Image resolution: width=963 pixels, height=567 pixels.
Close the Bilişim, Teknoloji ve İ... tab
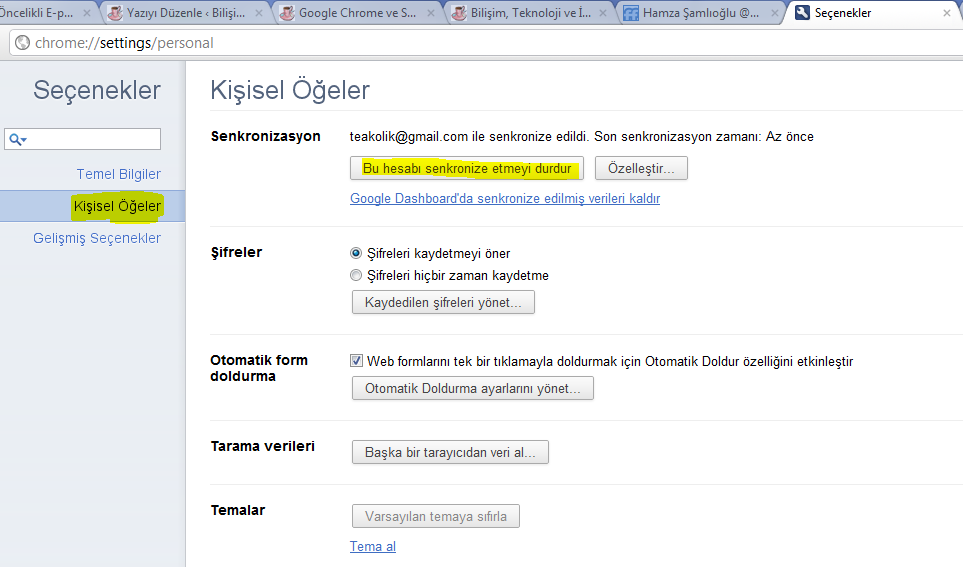point(602,13)
